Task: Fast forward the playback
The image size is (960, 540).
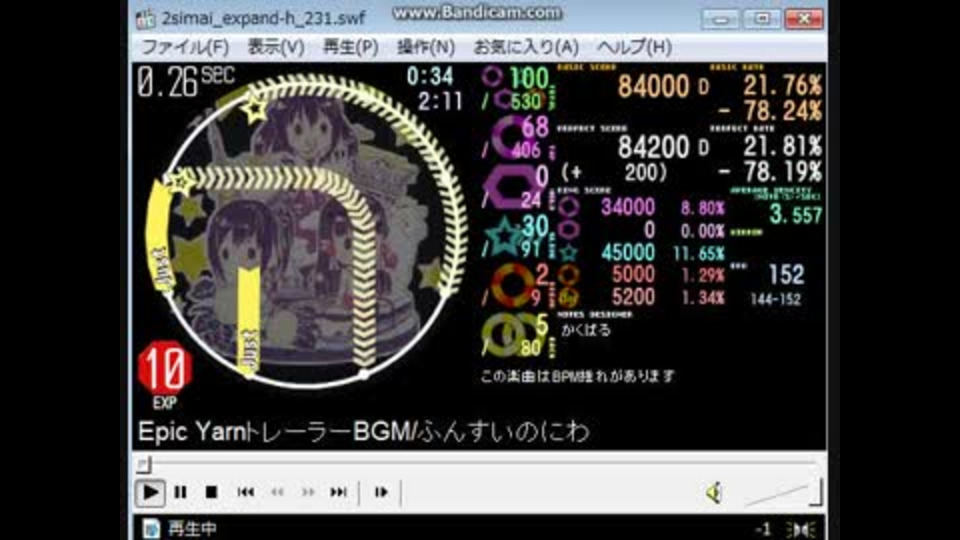Action: [308, 492]
